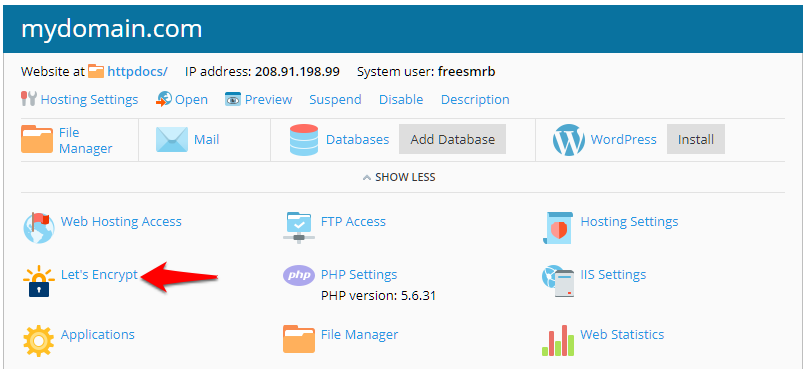Click the WordPress Install button

coord(696,139)
